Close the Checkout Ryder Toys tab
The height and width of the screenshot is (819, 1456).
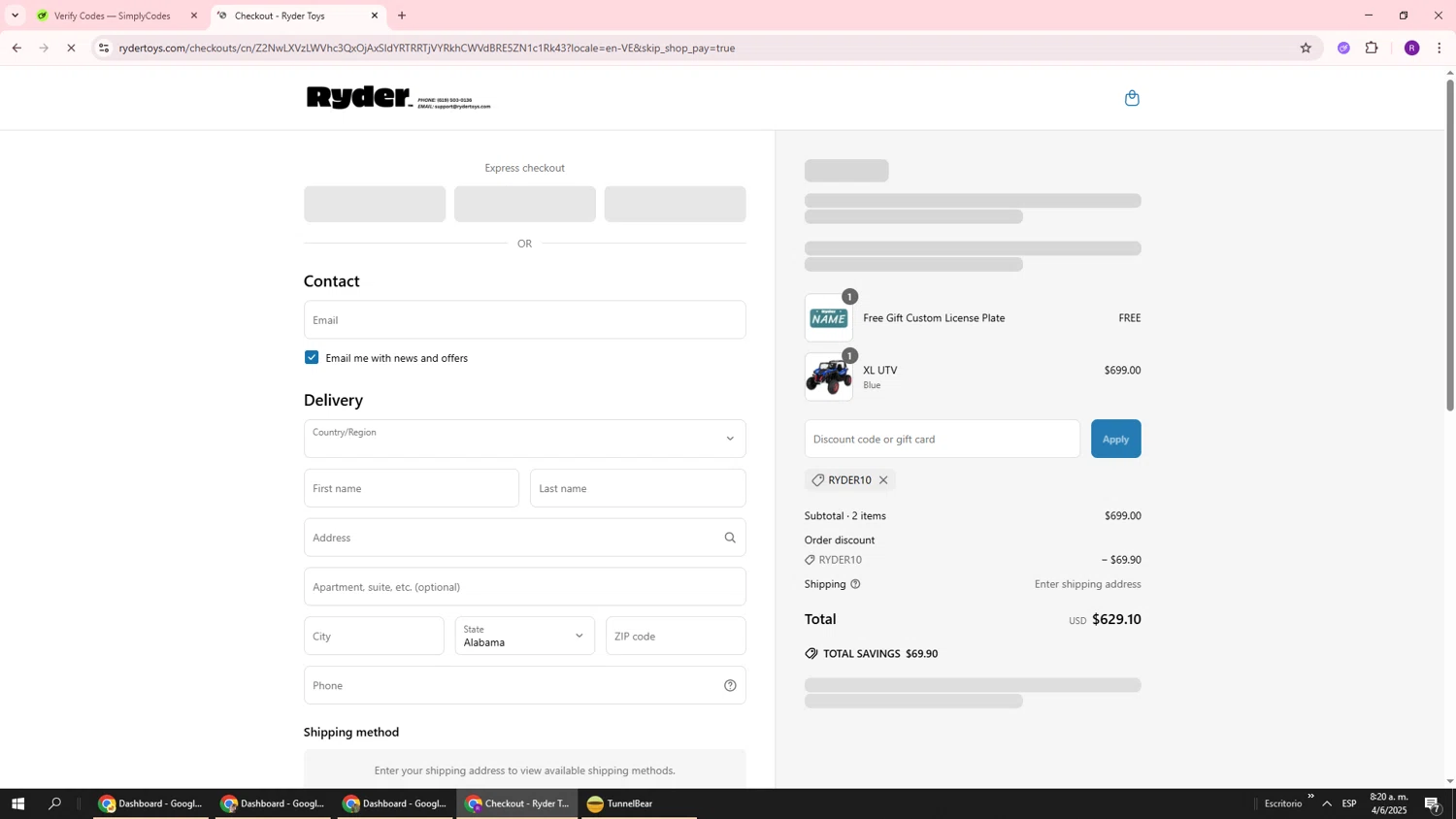click(375, 16)
